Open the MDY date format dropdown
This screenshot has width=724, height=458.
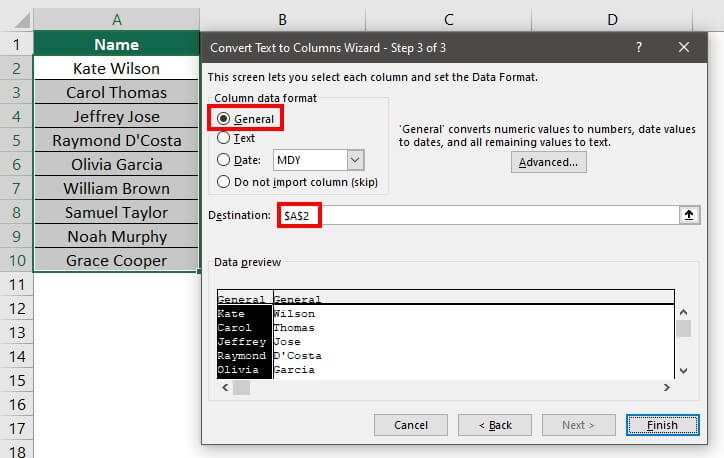(x=355, y=160)
